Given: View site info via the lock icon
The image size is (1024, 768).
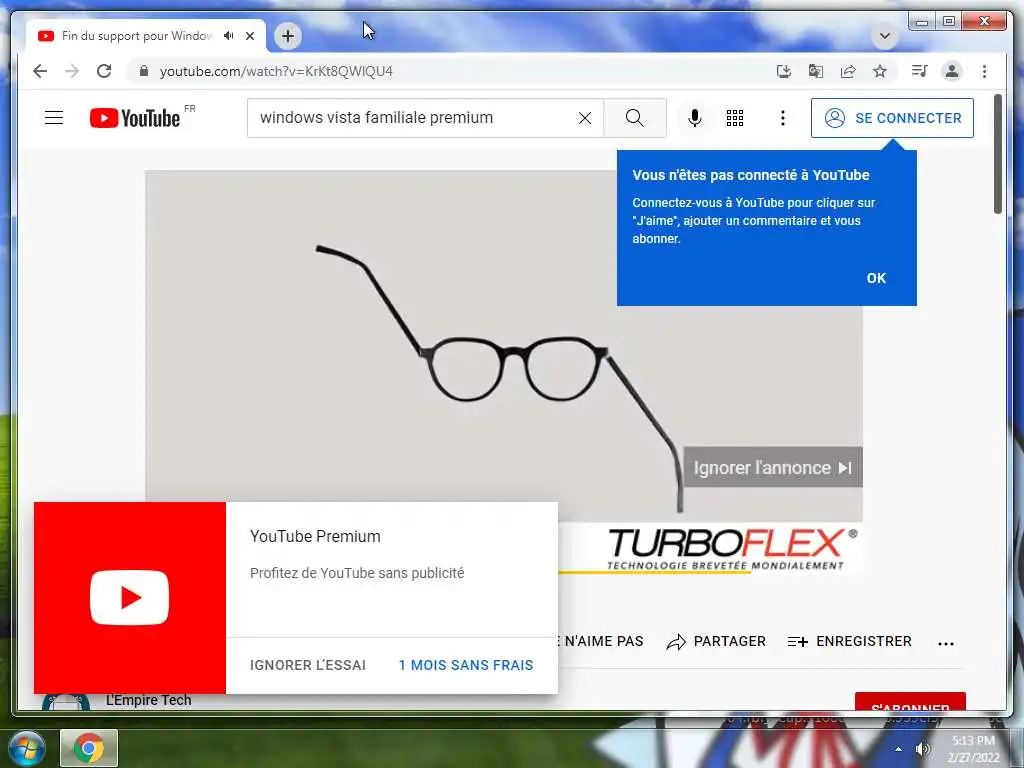Looking at the screenshot, I should coord(144,71).
